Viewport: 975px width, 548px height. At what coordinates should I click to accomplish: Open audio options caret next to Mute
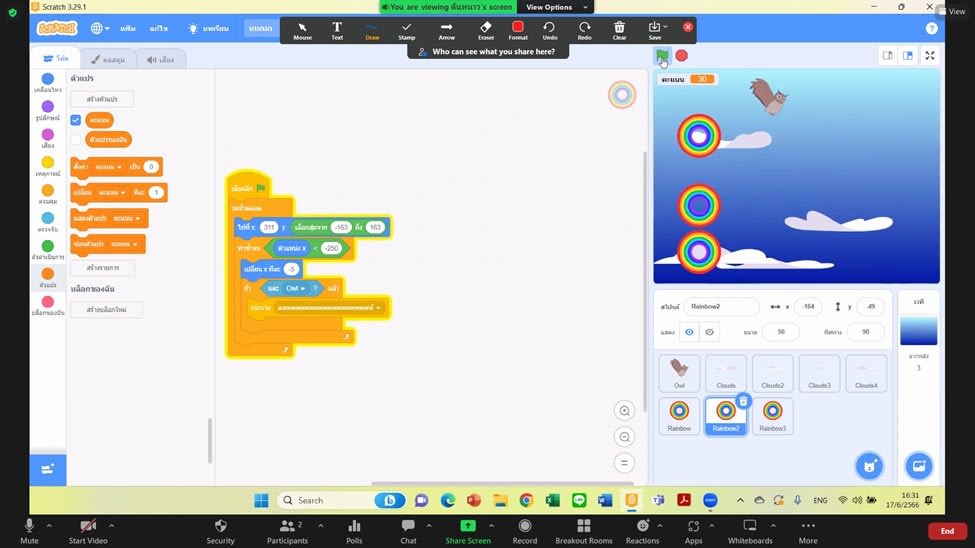point(49,526)
